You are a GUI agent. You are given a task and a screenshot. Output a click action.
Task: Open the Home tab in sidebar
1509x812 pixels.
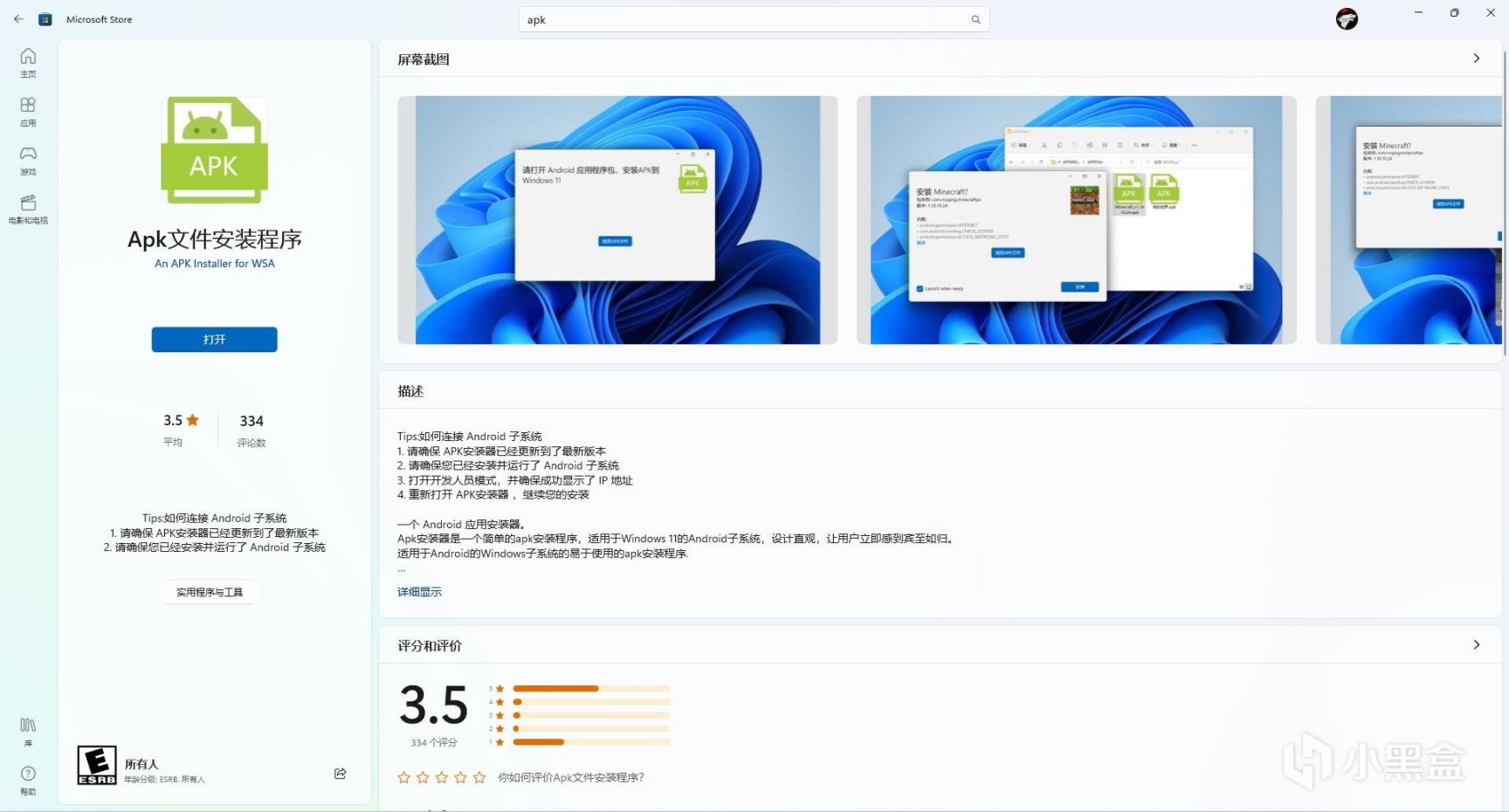coord(28,62)
